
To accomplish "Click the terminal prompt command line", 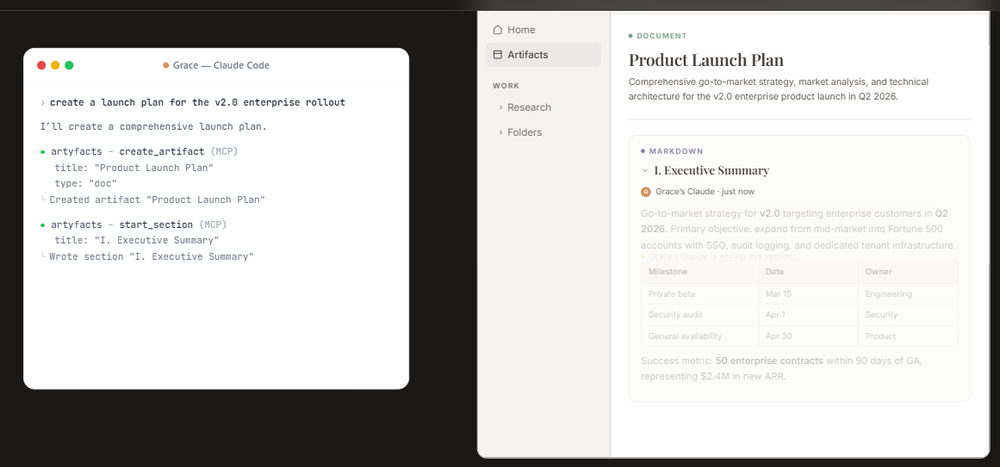I will pos(192,103).
